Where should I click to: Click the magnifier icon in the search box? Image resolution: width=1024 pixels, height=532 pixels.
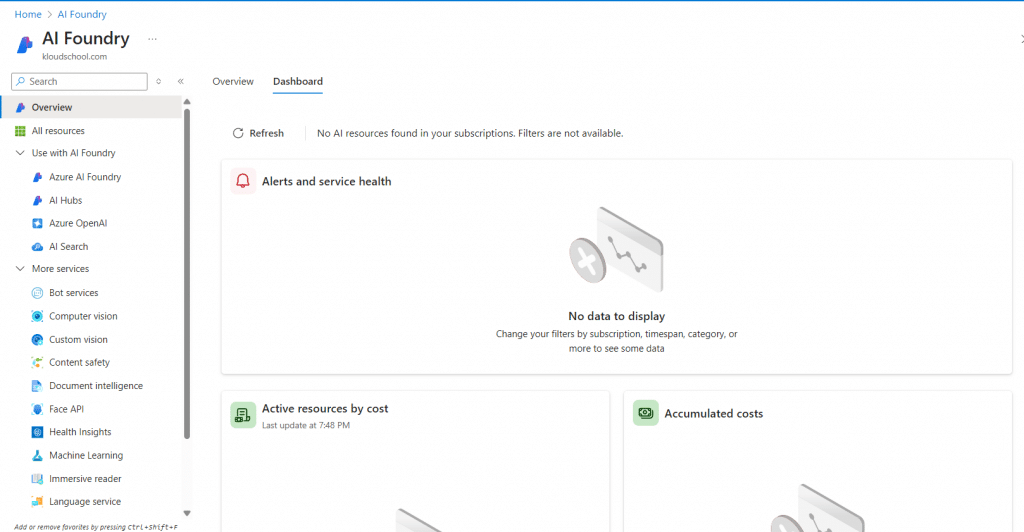pos(21,82)
